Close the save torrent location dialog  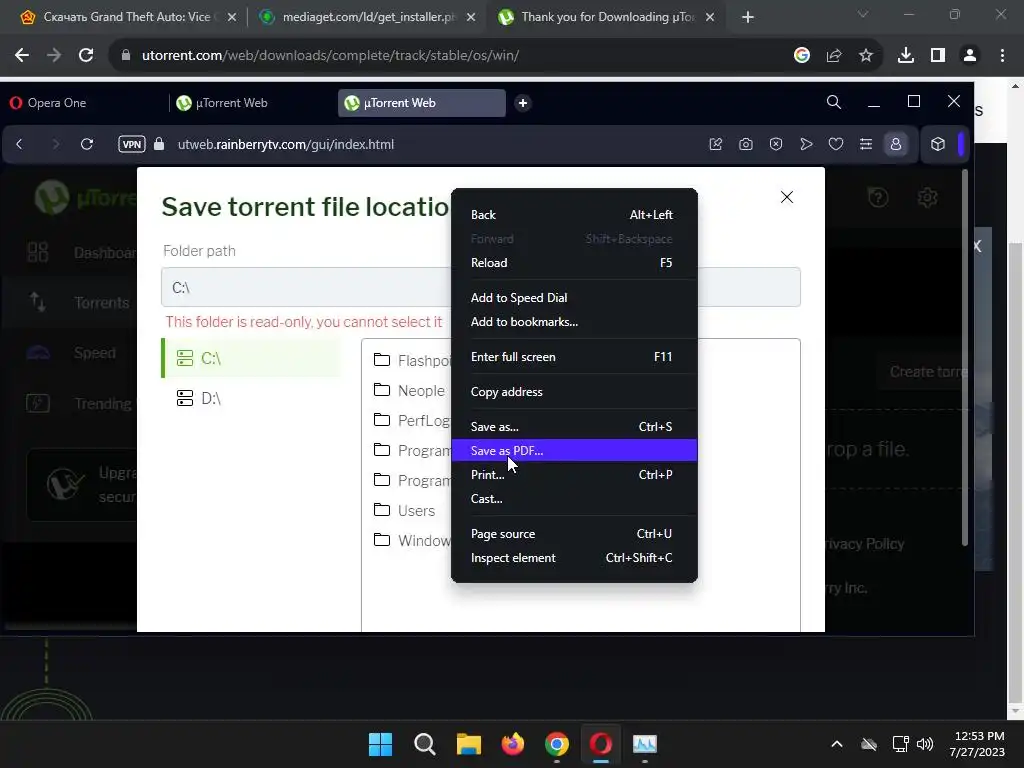point(787,197)
